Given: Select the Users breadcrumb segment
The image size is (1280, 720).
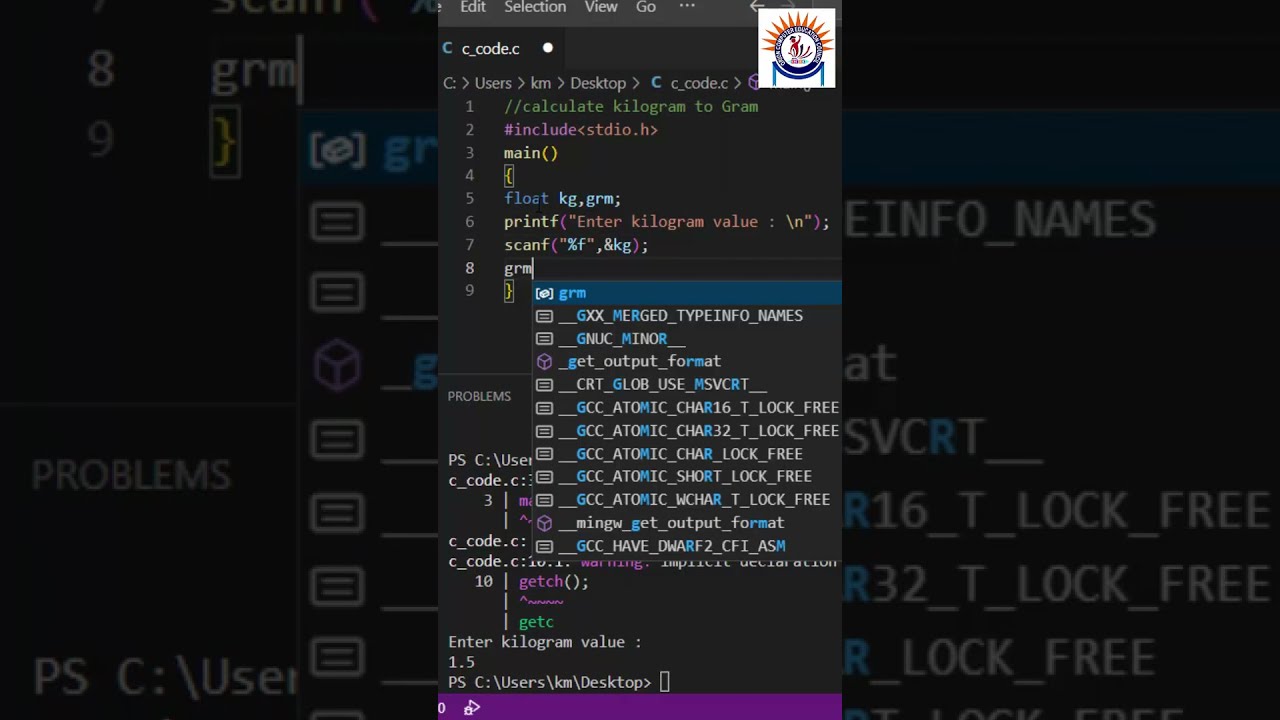Looking at the screenshot, I should (x=493, y=83).
